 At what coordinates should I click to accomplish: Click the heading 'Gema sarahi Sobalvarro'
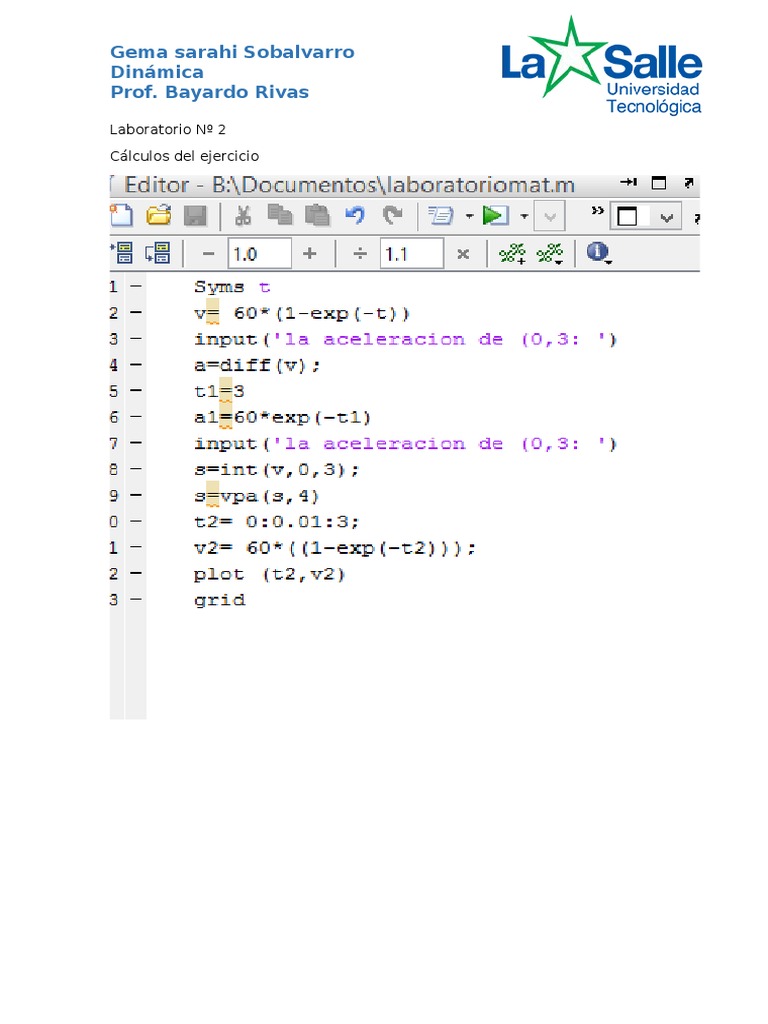tap(232, 52)
